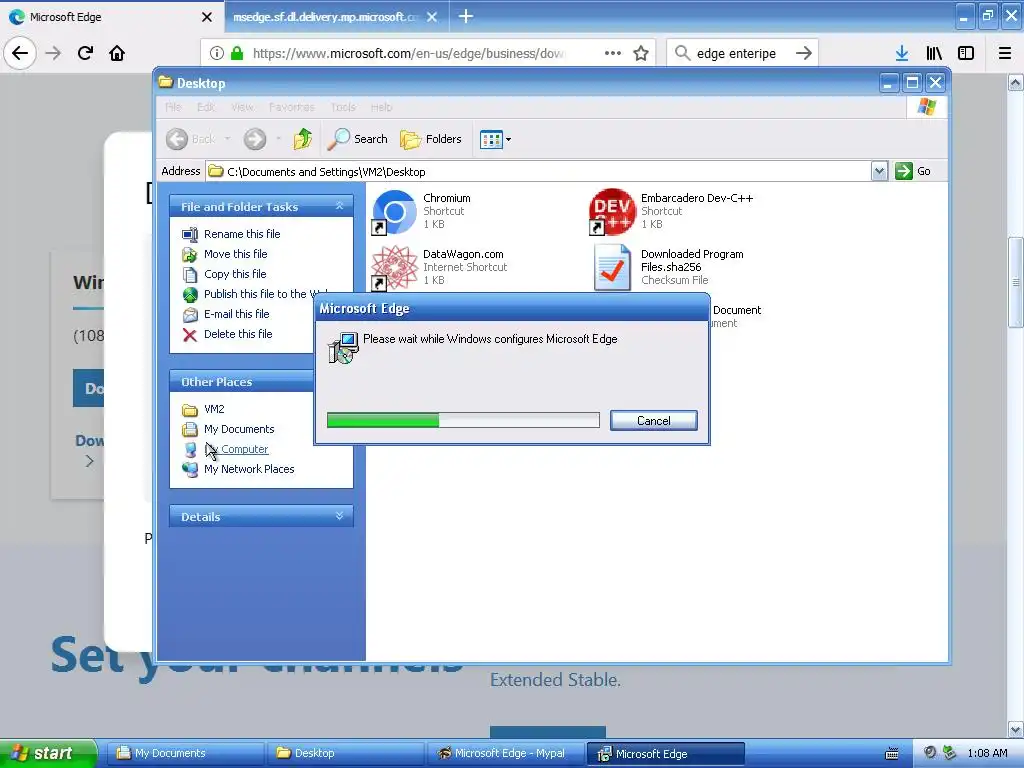
Task: Switch to My Documents taskbar button
Action: tap(185, 753)
